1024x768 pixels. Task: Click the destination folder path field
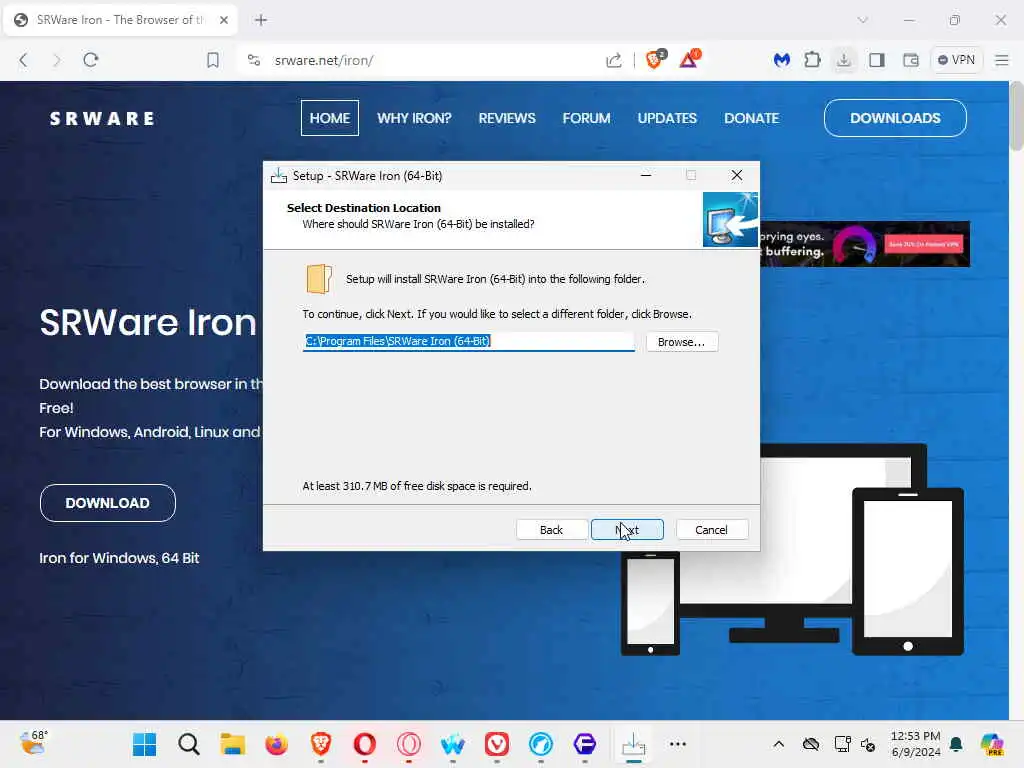[x=468, y=342]
